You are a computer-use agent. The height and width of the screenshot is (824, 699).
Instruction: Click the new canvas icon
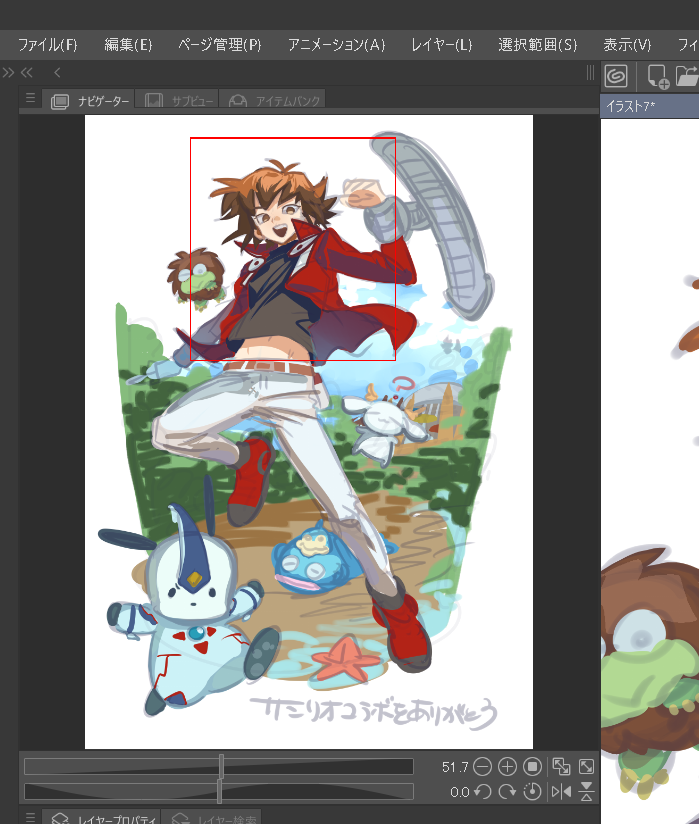(x=657, y=76)
